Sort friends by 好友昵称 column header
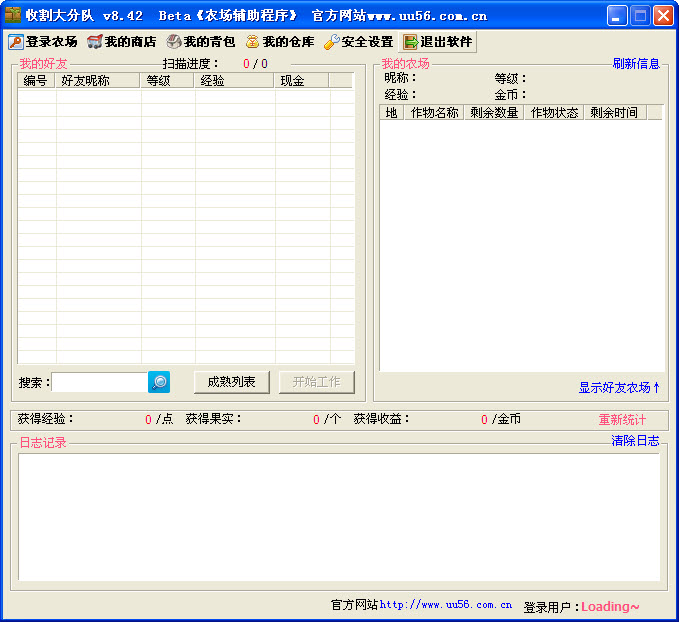 point(98,81)
